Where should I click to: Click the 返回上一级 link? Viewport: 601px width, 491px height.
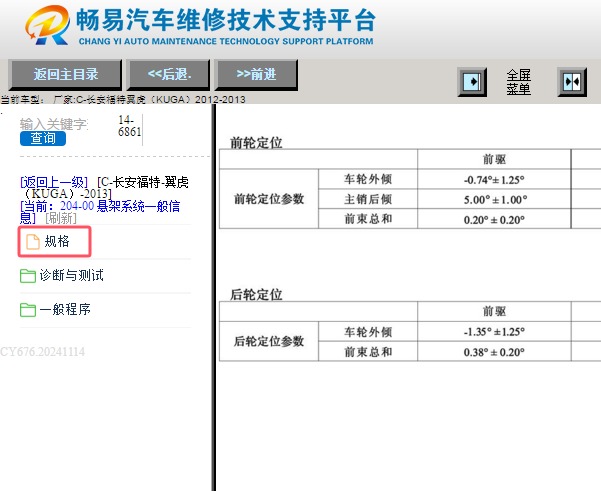click(54, 182)
